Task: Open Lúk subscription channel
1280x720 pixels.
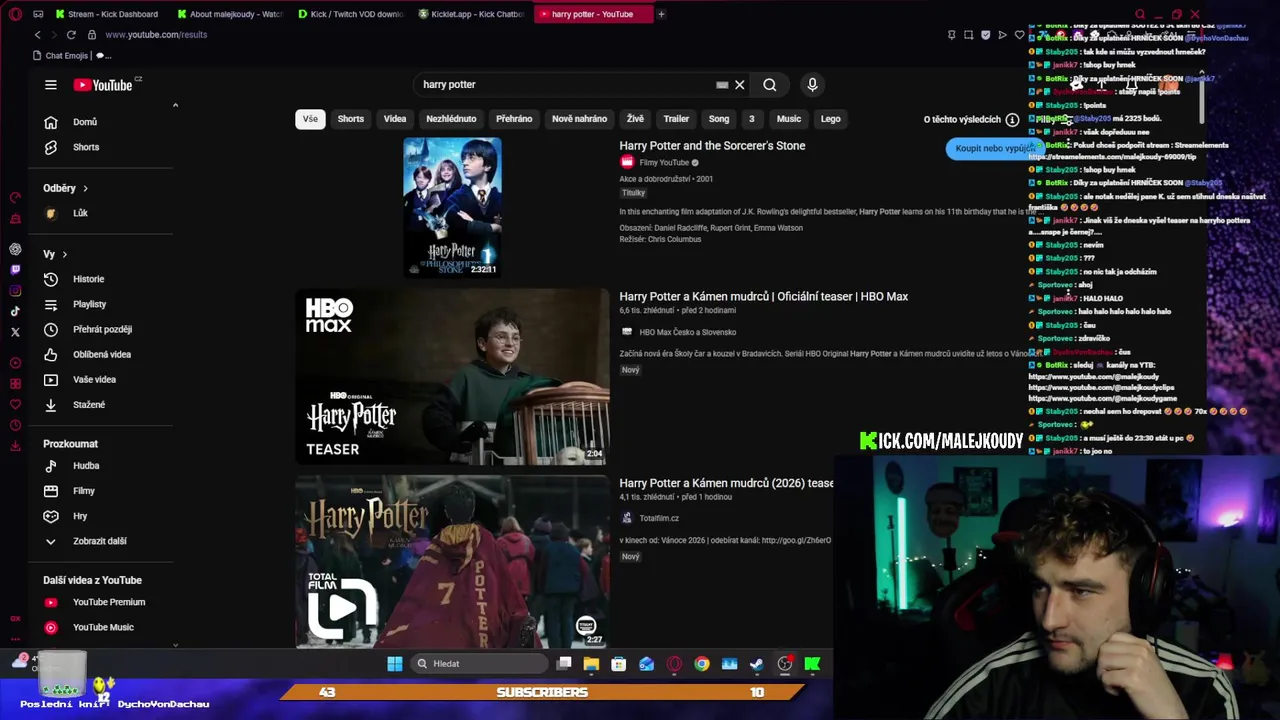Action: coord(80,213)
